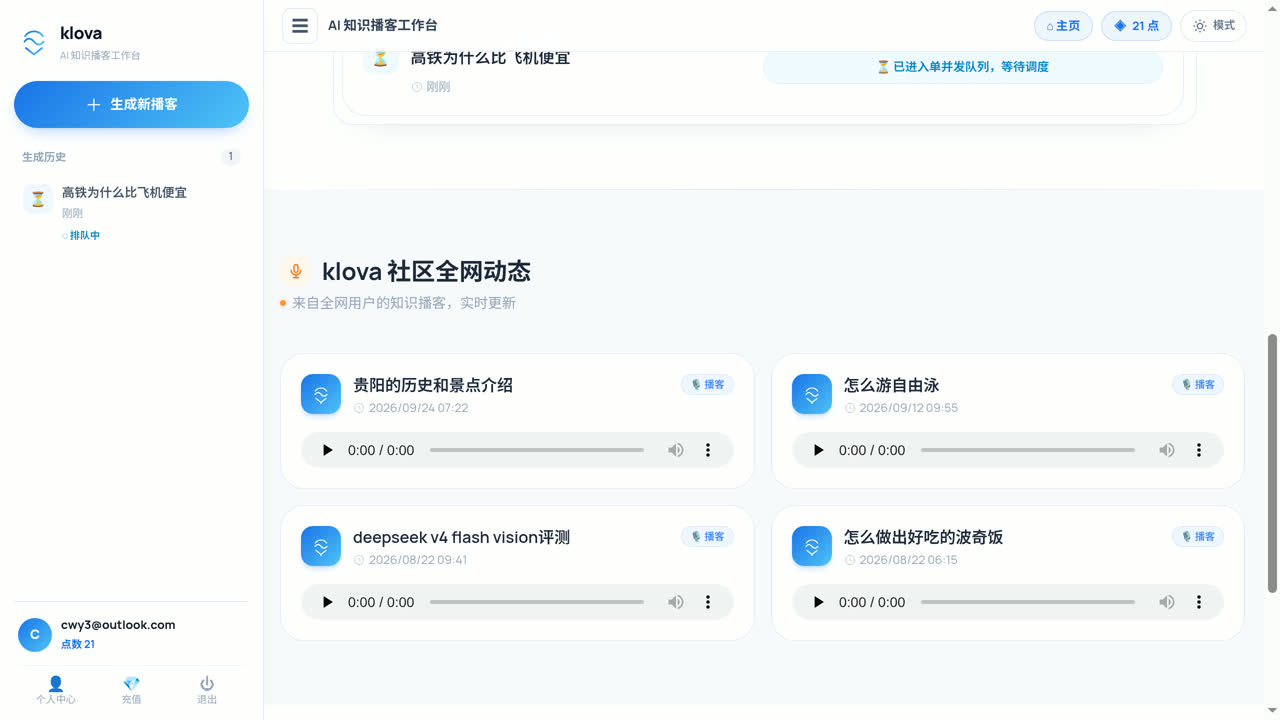The image size is (1280, 720).
Task: Play the 贵阳的历史和景点介绍 podcast
Action: tap(327, 450)
